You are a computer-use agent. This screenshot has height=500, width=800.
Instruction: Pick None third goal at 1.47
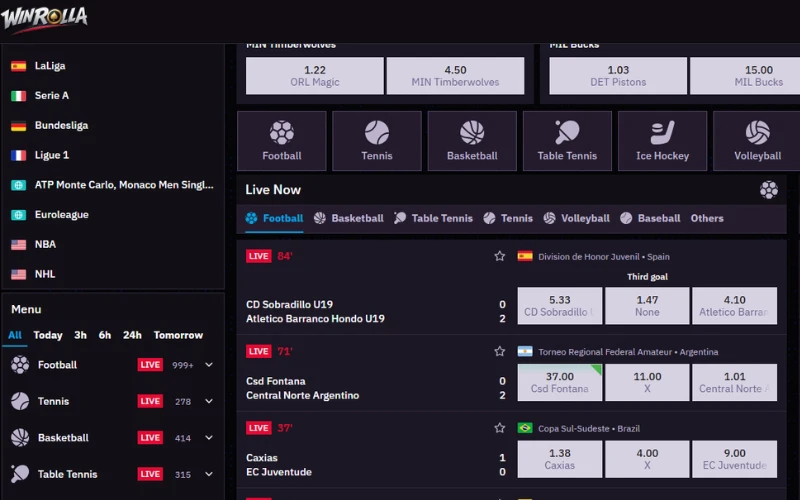[647, 306]
